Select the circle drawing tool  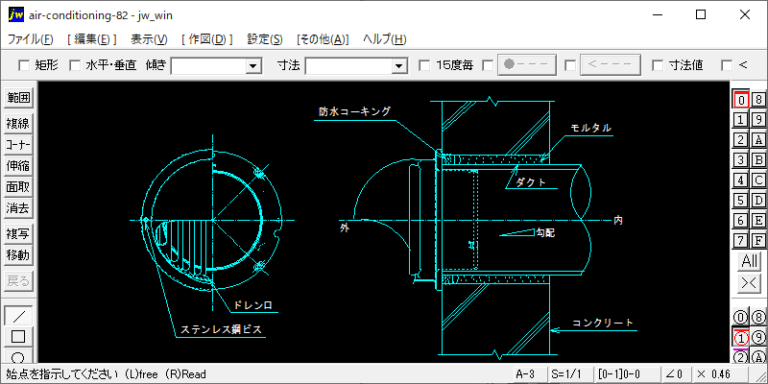(x=19, y=356)
